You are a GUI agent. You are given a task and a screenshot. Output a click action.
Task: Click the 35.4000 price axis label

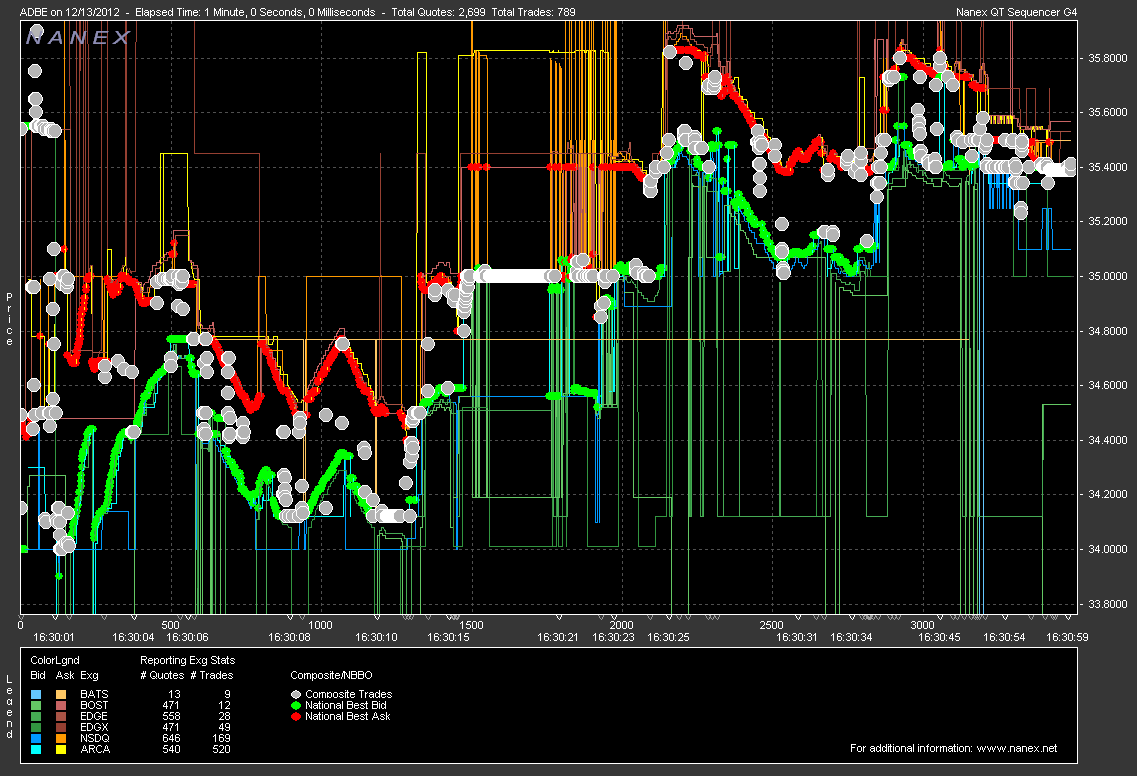coord(1108,168)
